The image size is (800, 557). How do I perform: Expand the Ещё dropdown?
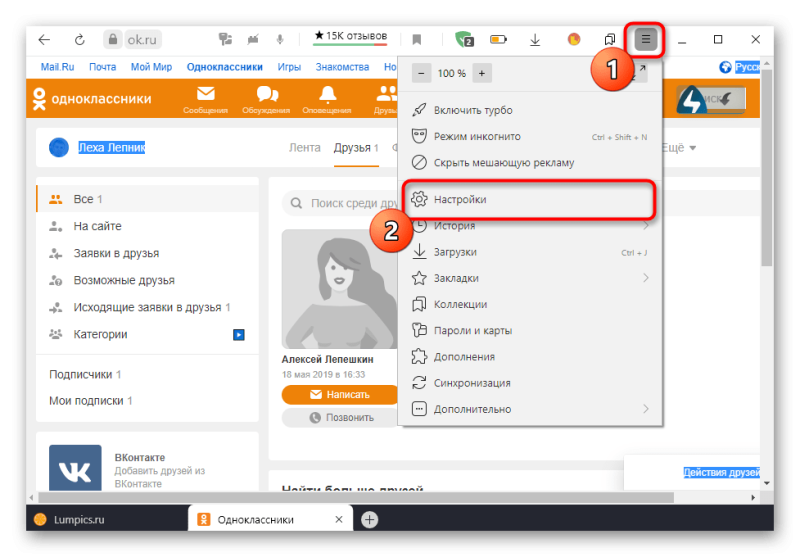coord(679,148)
